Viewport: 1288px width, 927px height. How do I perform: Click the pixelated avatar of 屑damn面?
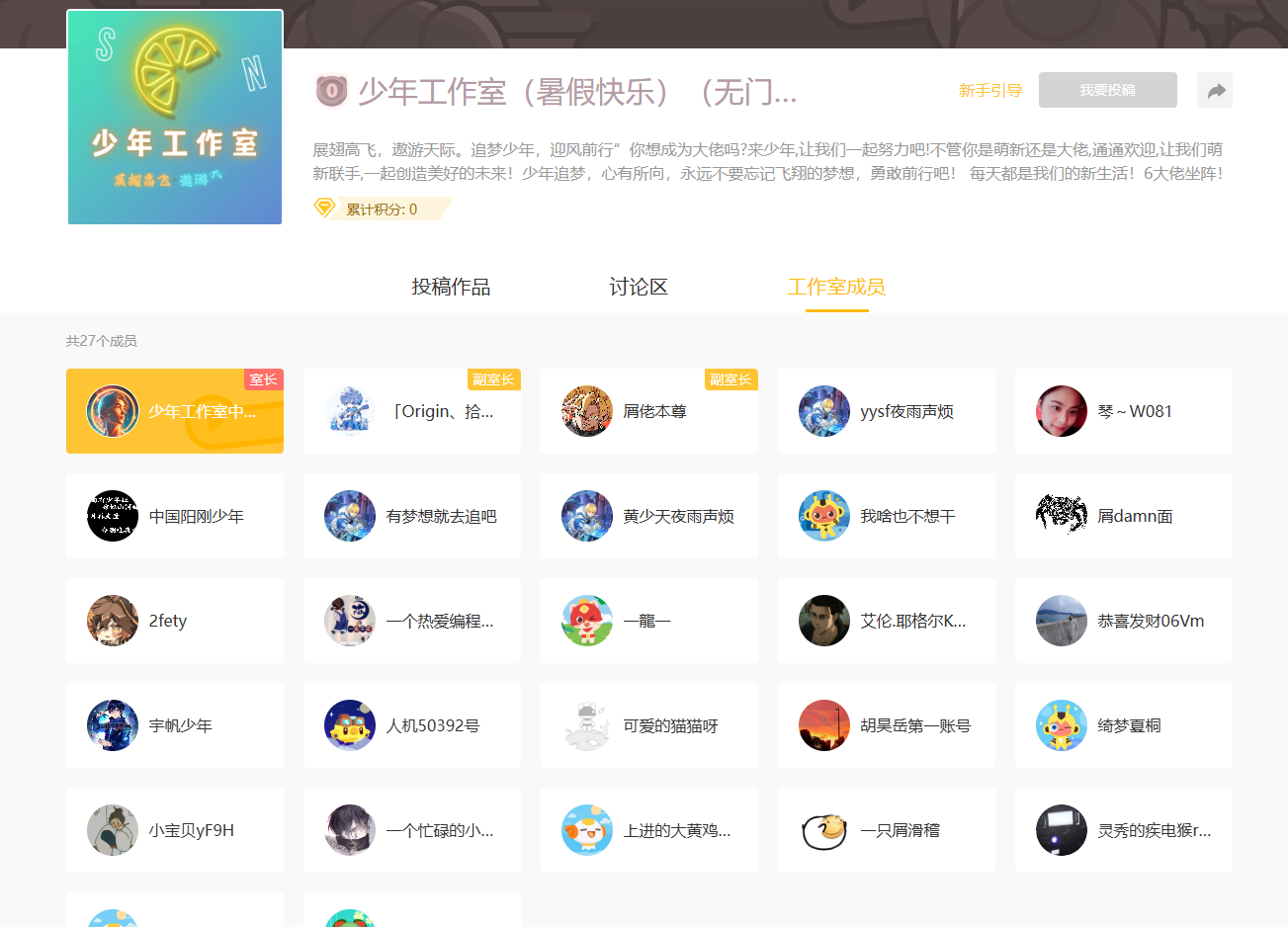tap(1062, 516)
